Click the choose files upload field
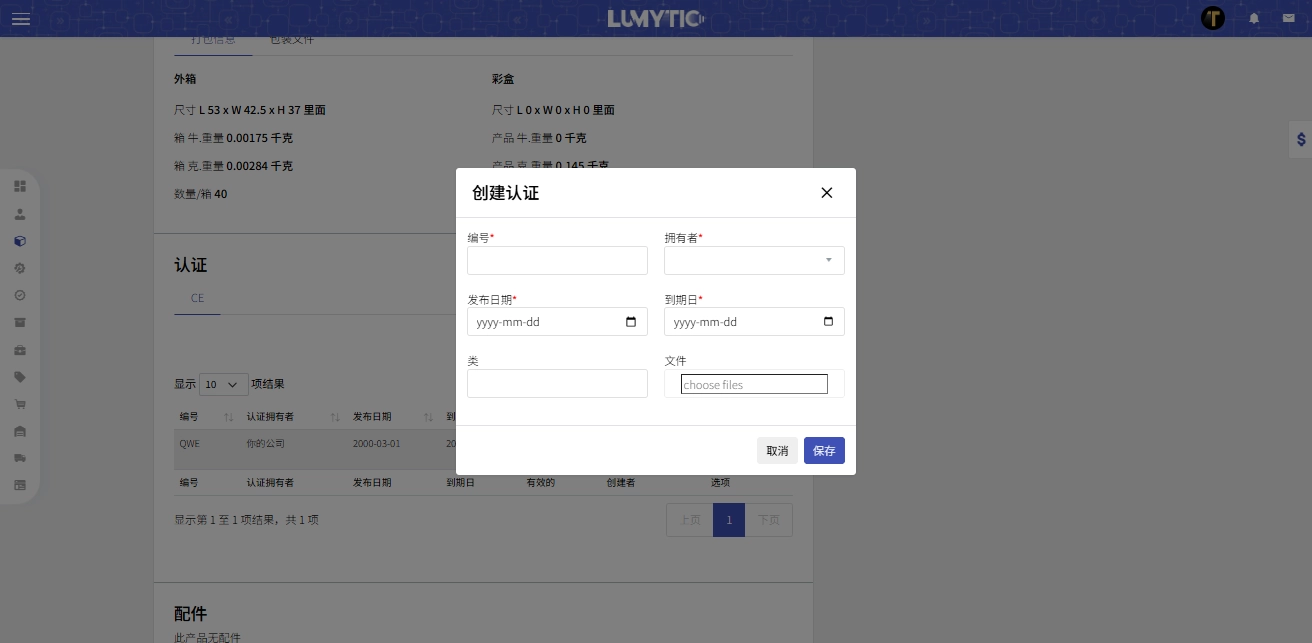 [754, 384]
